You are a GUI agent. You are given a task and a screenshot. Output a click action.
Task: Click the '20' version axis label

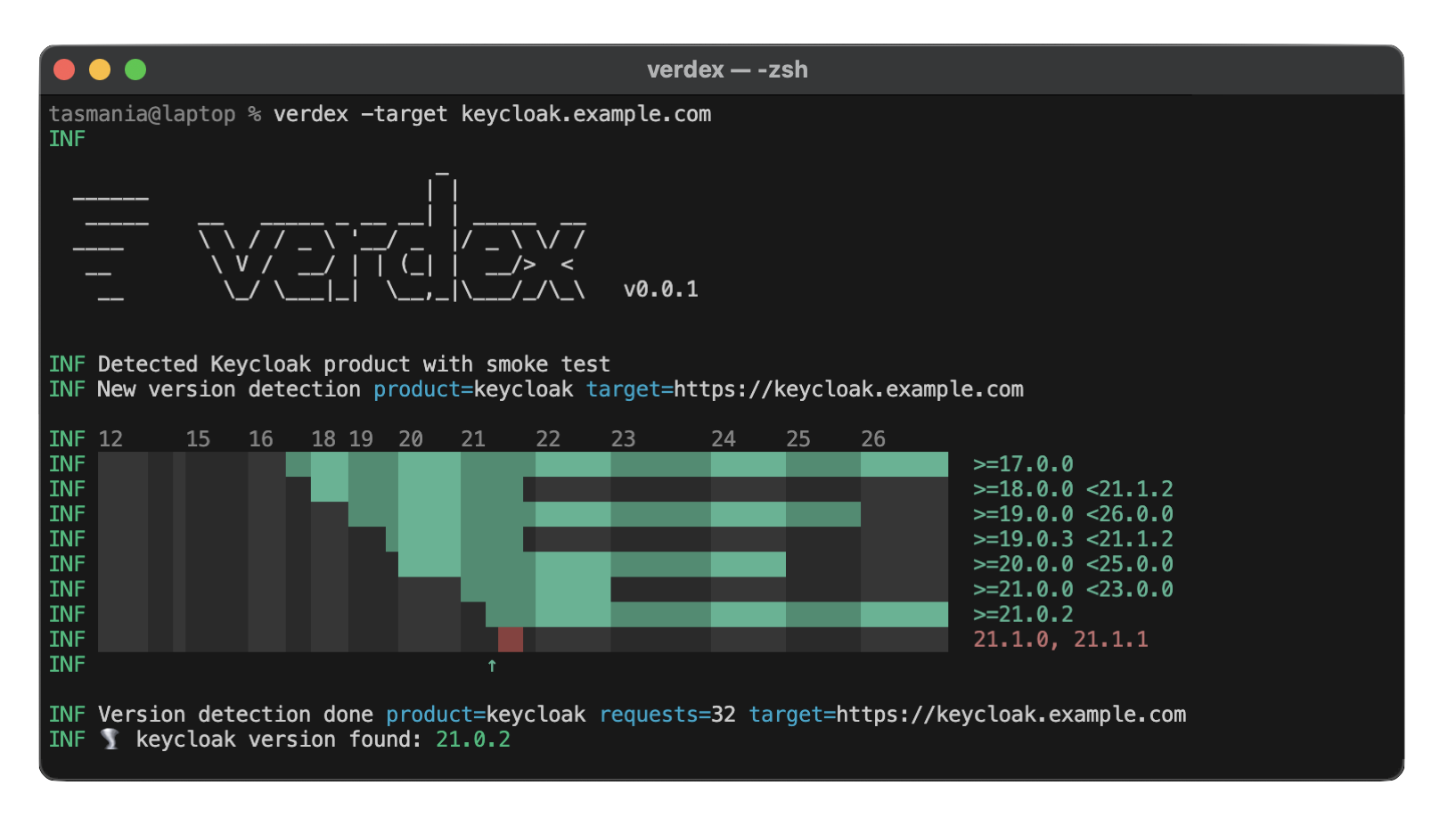click(411, 439)
